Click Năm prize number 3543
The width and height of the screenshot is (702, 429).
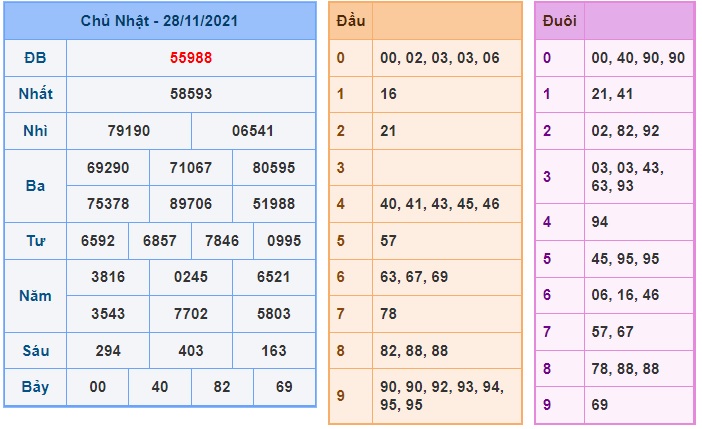coord(108,313)
